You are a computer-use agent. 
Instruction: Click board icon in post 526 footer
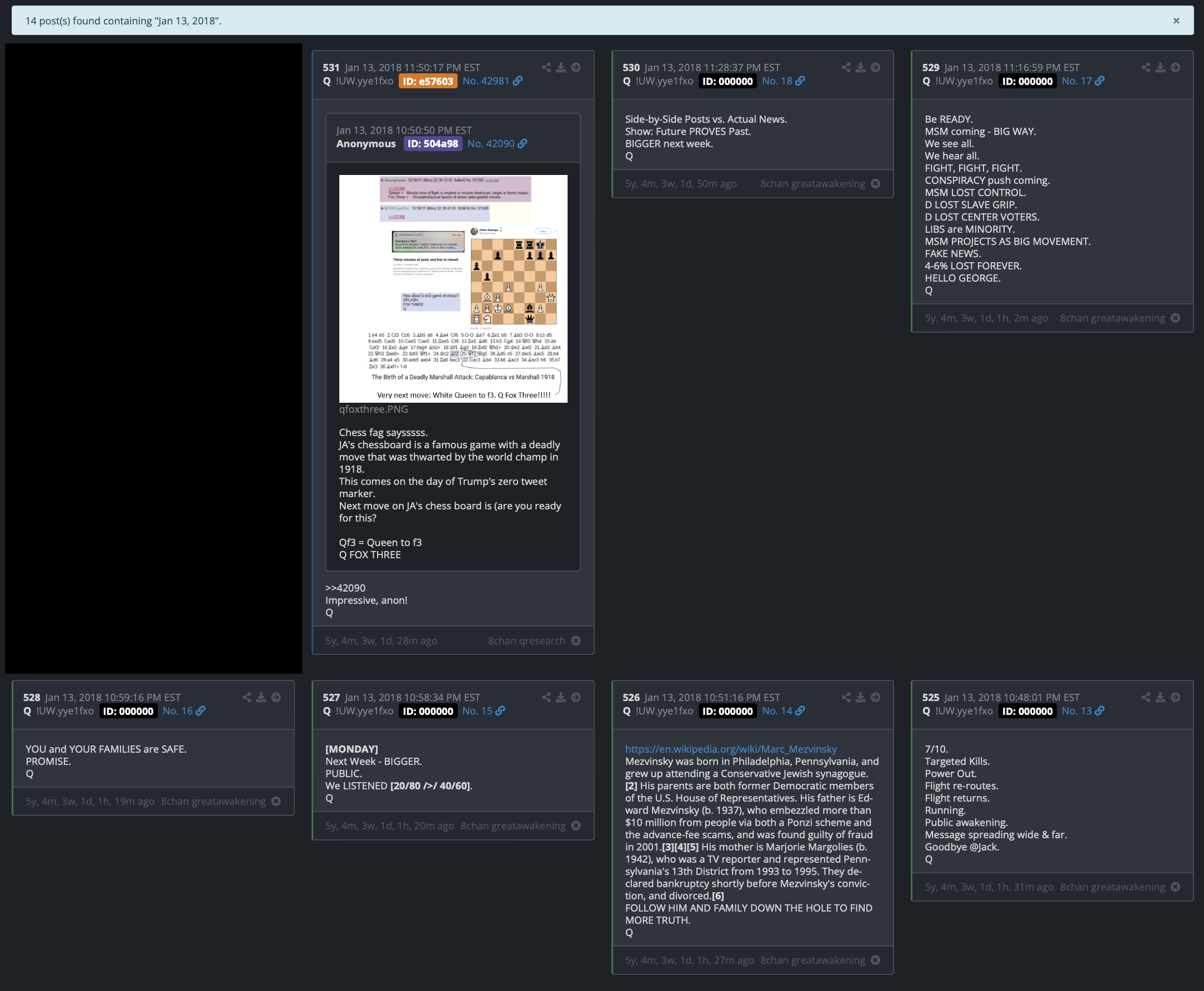(x=875, y=960)
